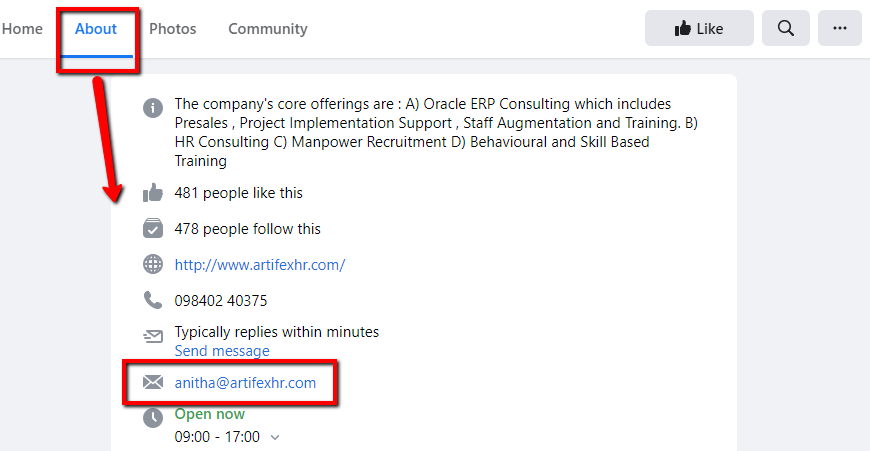Click the phone handset icon
This screenshot has height=451, width=870.
[x=153, y=300]
